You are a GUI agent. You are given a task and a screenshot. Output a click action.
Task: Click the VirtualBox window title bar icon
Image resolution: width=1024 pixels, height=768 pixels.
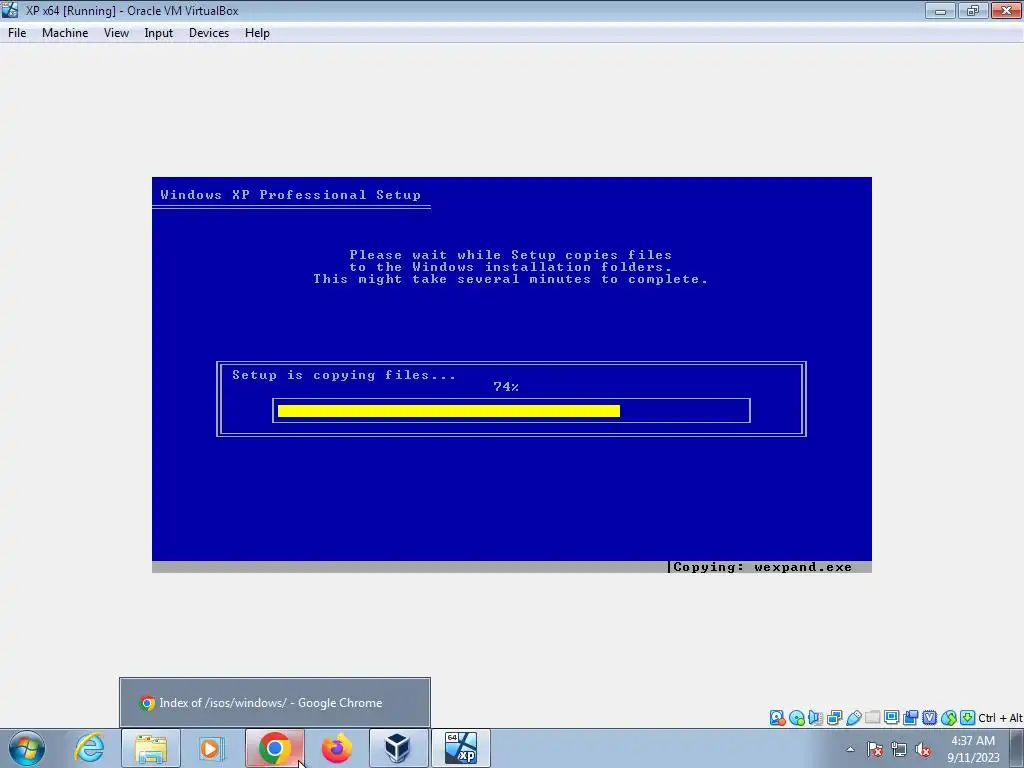(x=10, y=10)
